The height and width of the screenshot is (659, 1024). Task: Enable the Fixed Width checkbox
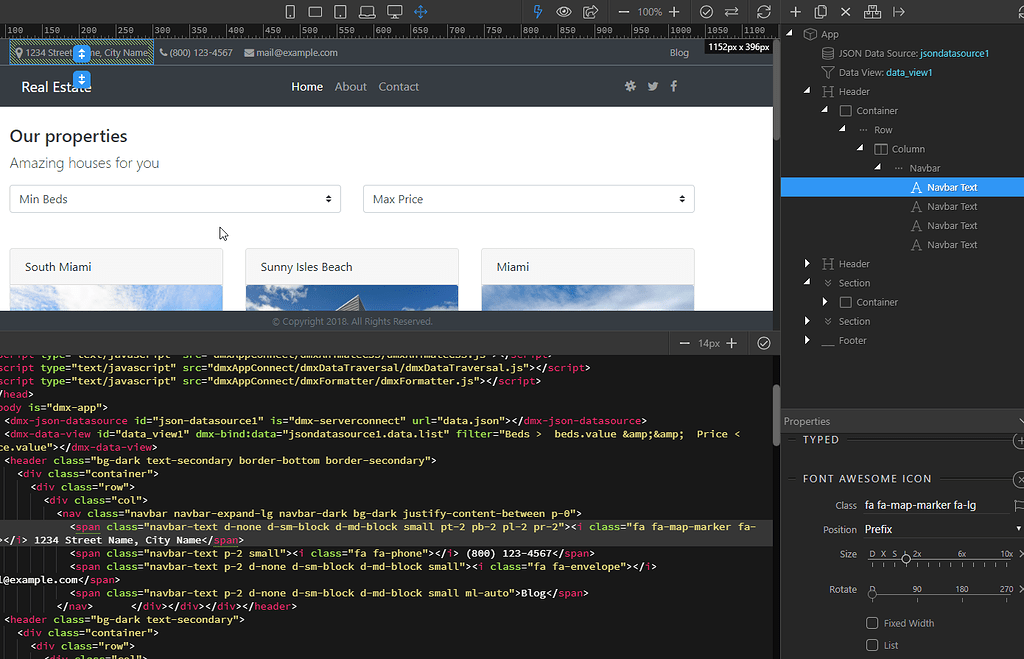872,623
